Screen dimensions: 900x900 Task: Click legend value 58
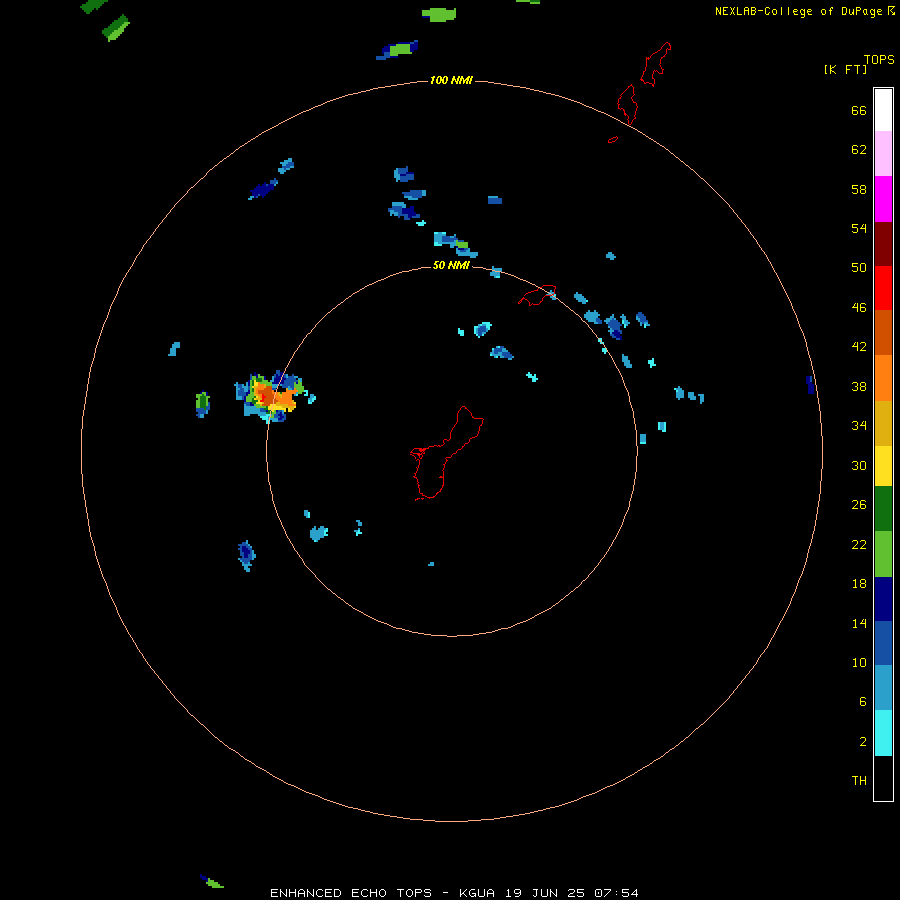coord(859,189)
